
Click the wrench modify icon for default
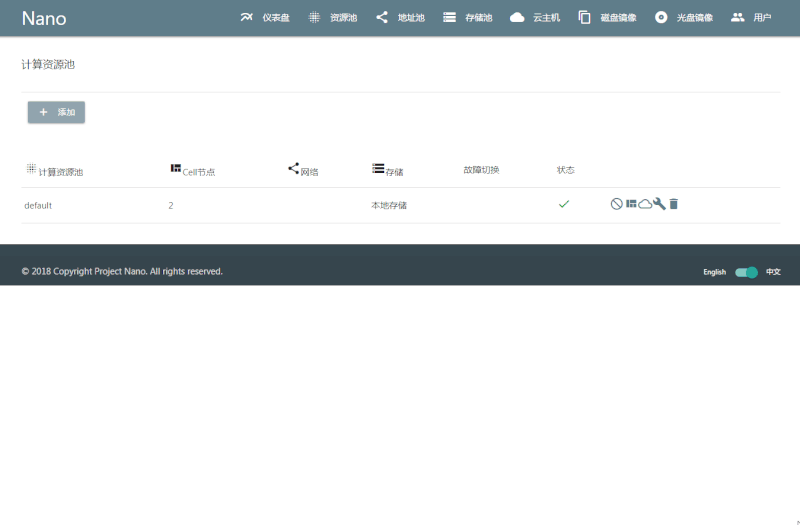659,204
